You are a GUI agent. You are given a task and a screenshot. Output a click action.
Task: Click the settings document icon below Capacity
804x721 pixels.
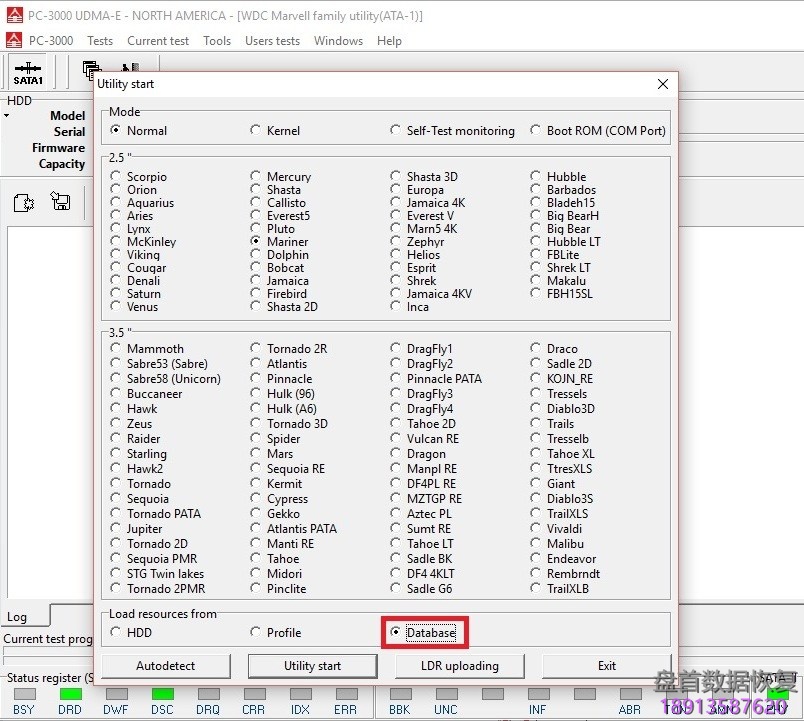click(24, 203)
